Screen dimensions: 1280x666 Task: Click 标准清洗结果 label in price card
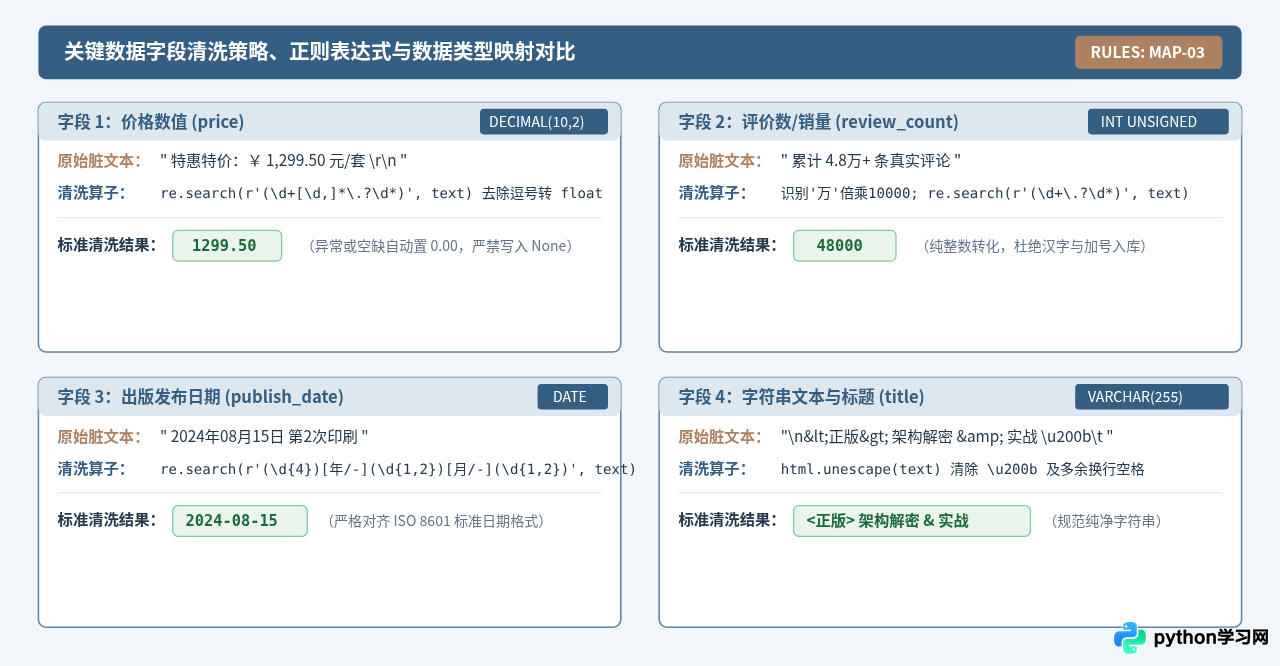coord(108,246)
